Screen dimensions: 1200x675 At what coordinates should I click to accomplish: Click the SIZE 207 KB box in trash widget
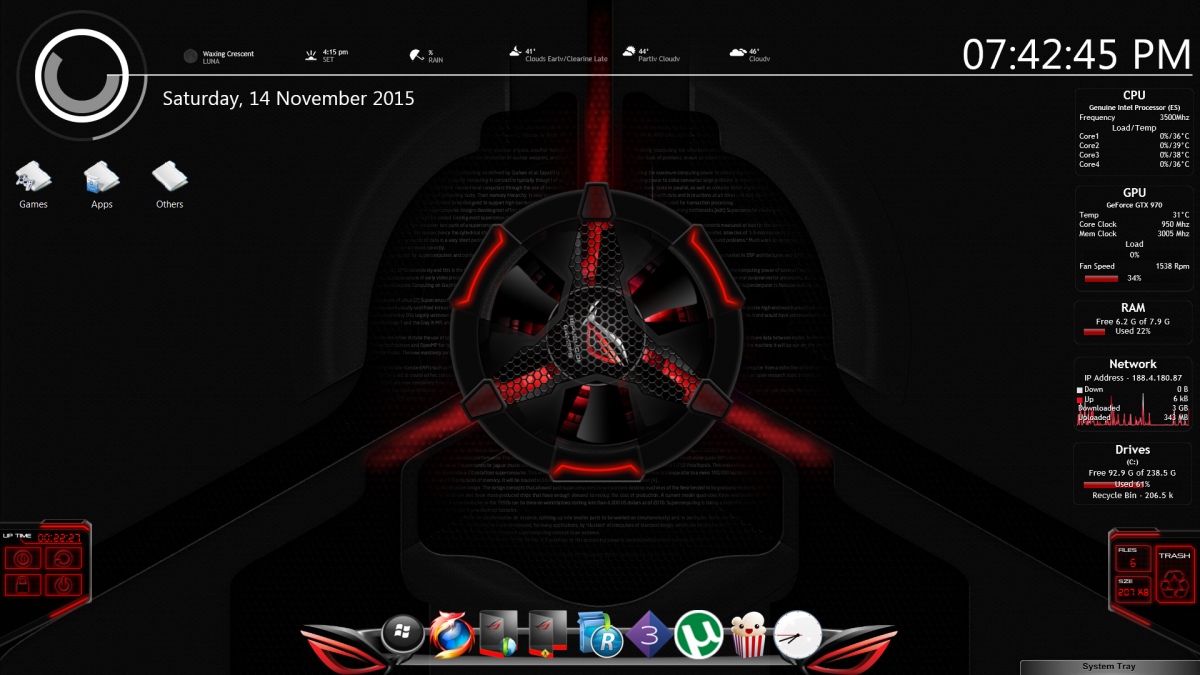click(1132, 589)
